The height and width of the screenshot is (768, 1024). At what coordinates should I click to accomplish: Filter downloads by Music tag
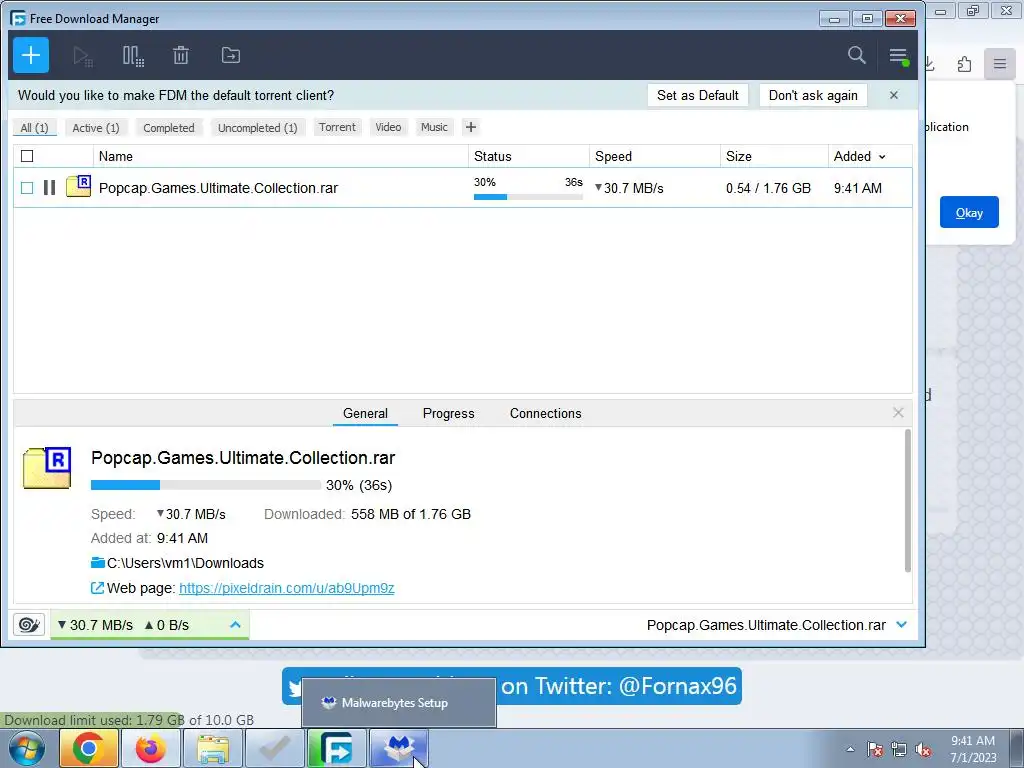[x=434, y=127]
